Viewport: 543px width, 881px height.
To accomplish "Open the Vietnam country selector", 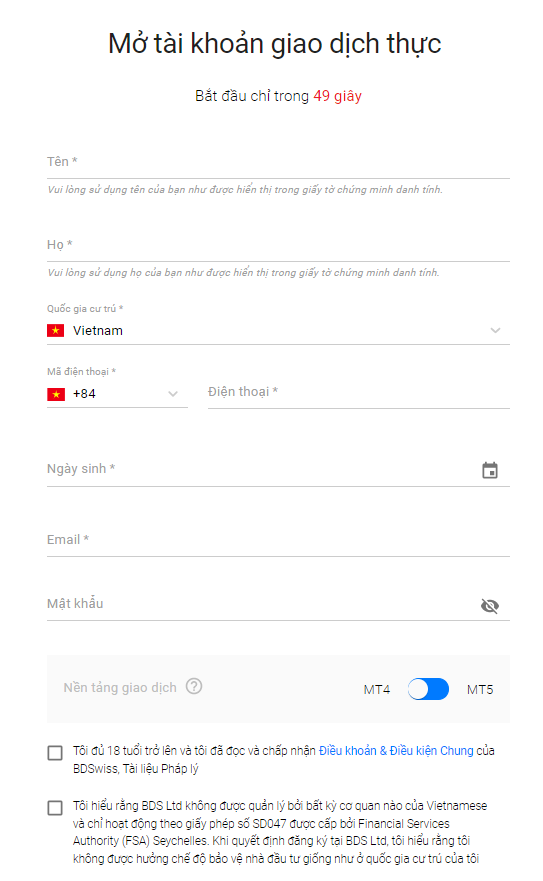I will 278,330.
